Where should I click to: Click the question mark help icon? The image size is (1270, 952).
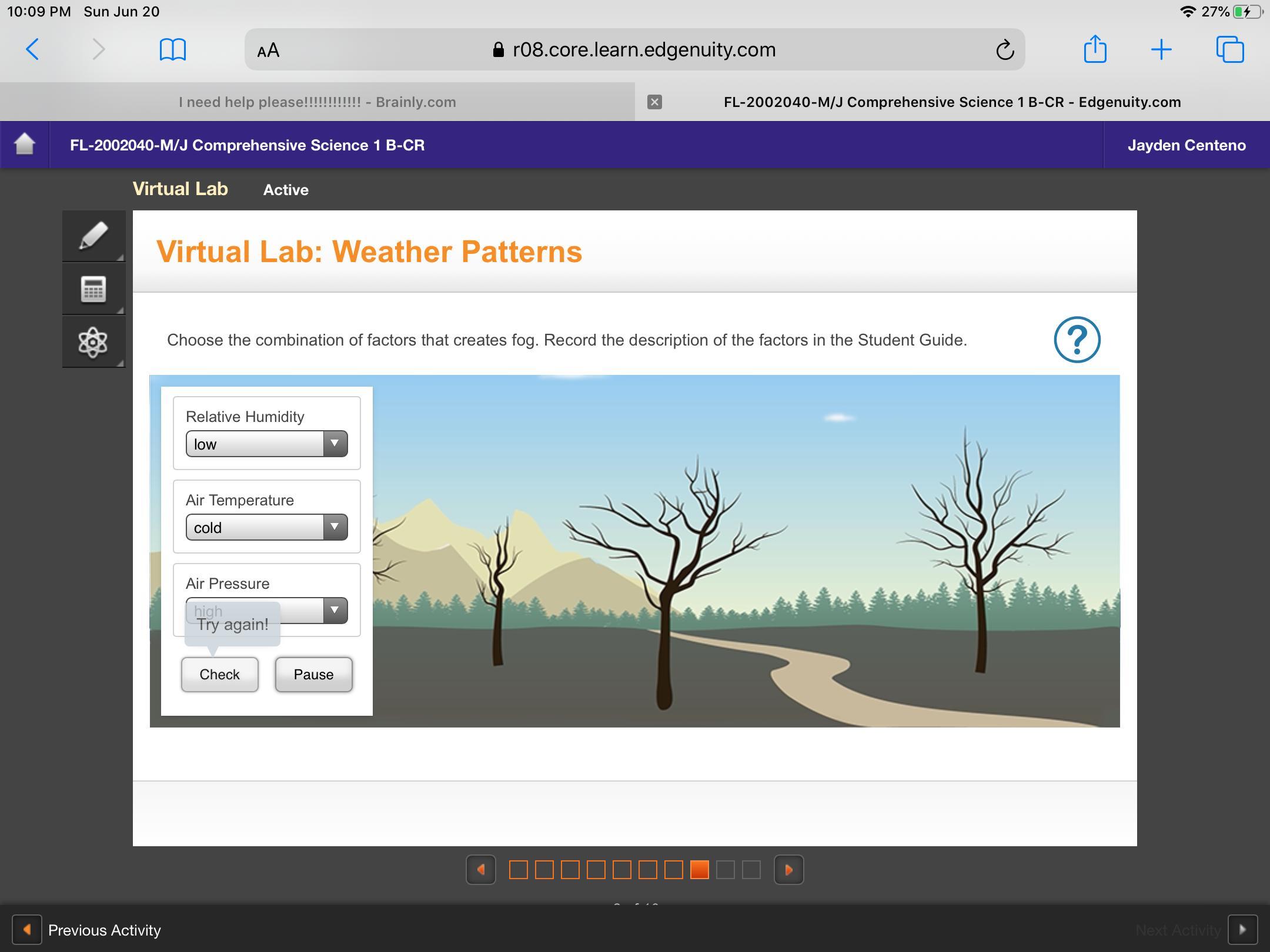tap(1077, 340)
